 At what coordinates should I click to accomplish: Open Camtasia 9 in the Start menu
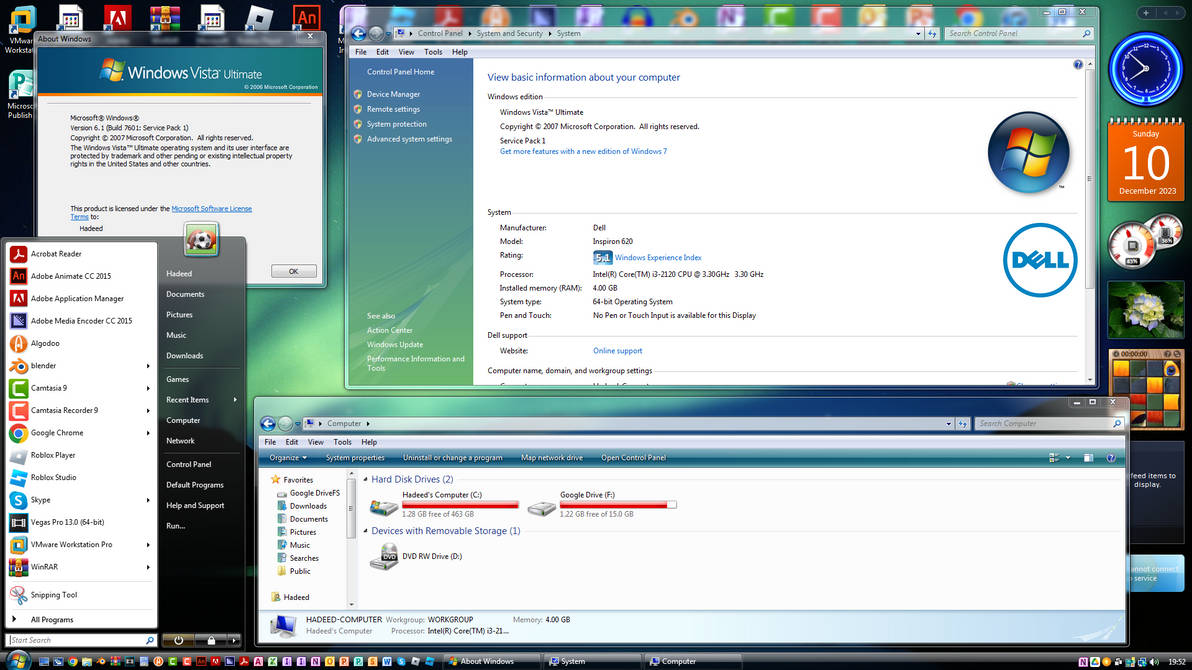pos(45,387)
